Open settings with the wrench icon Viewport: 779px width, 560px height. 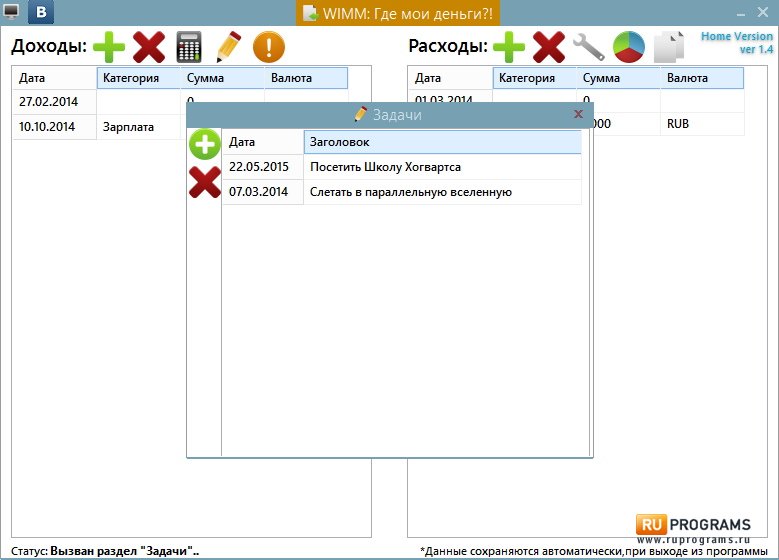pyautogui.click(x=589, y=47)
